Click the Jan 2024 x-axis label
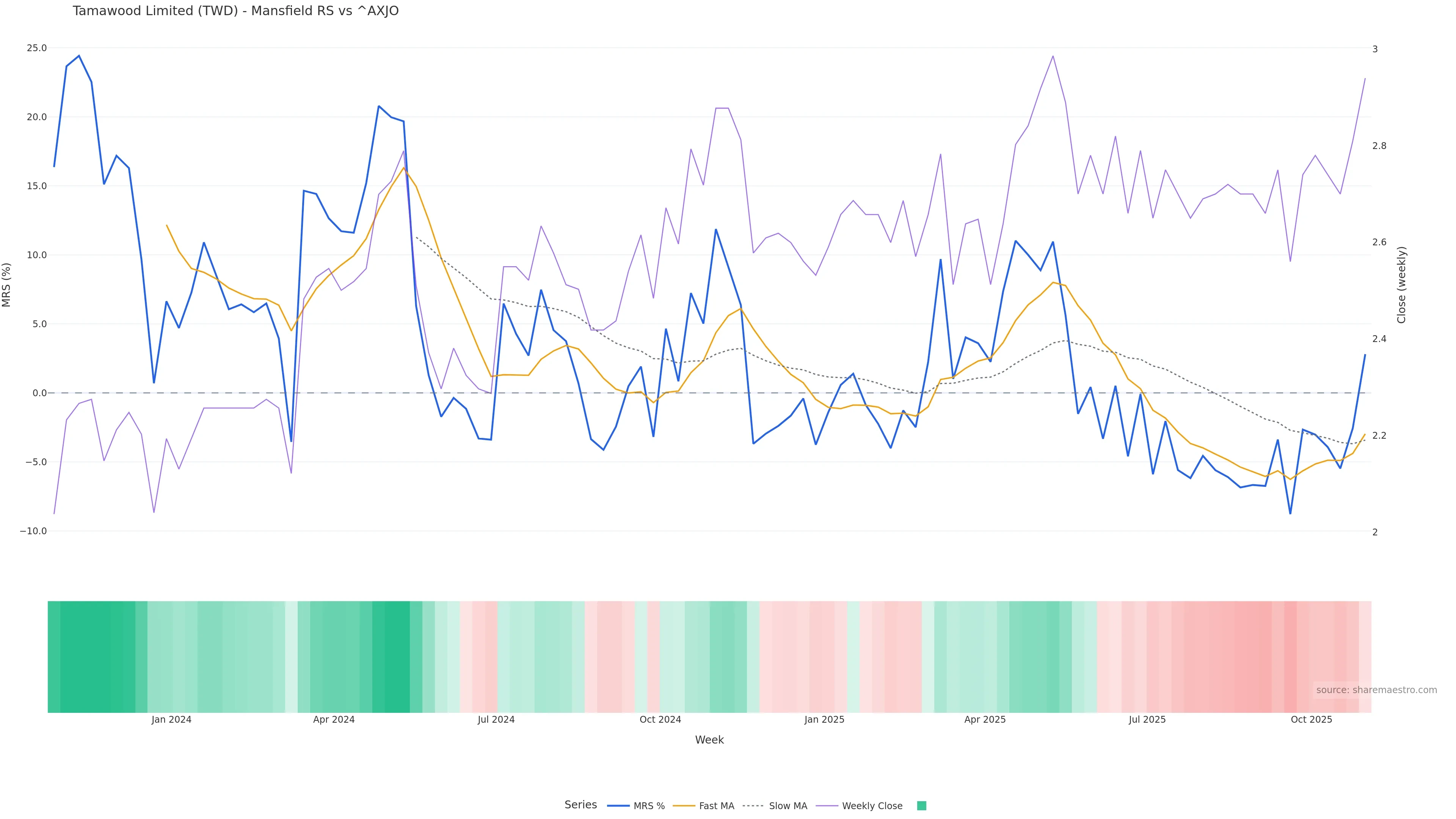The image size is (1456, 819). (x=171, y=720)
